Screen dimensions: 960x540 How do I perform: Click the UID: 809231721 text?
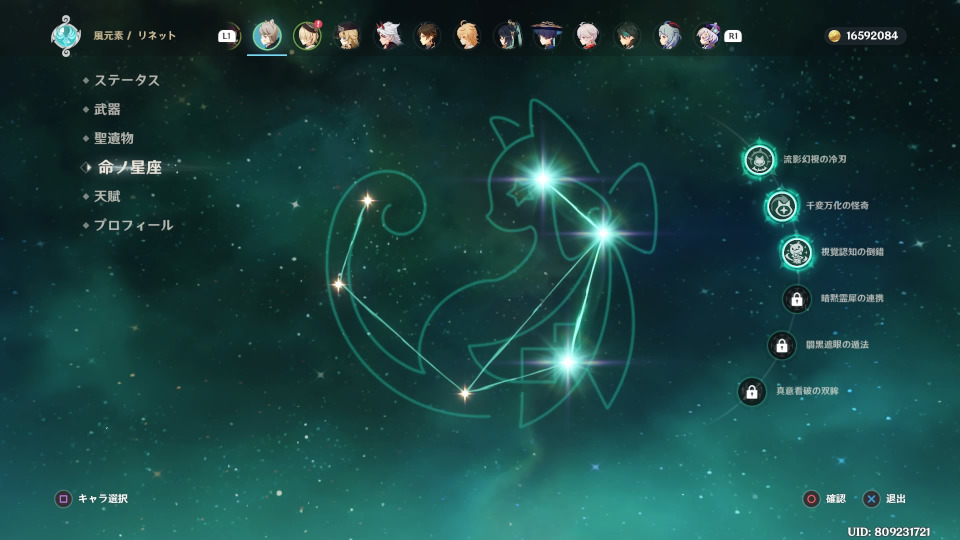(889, 531)
